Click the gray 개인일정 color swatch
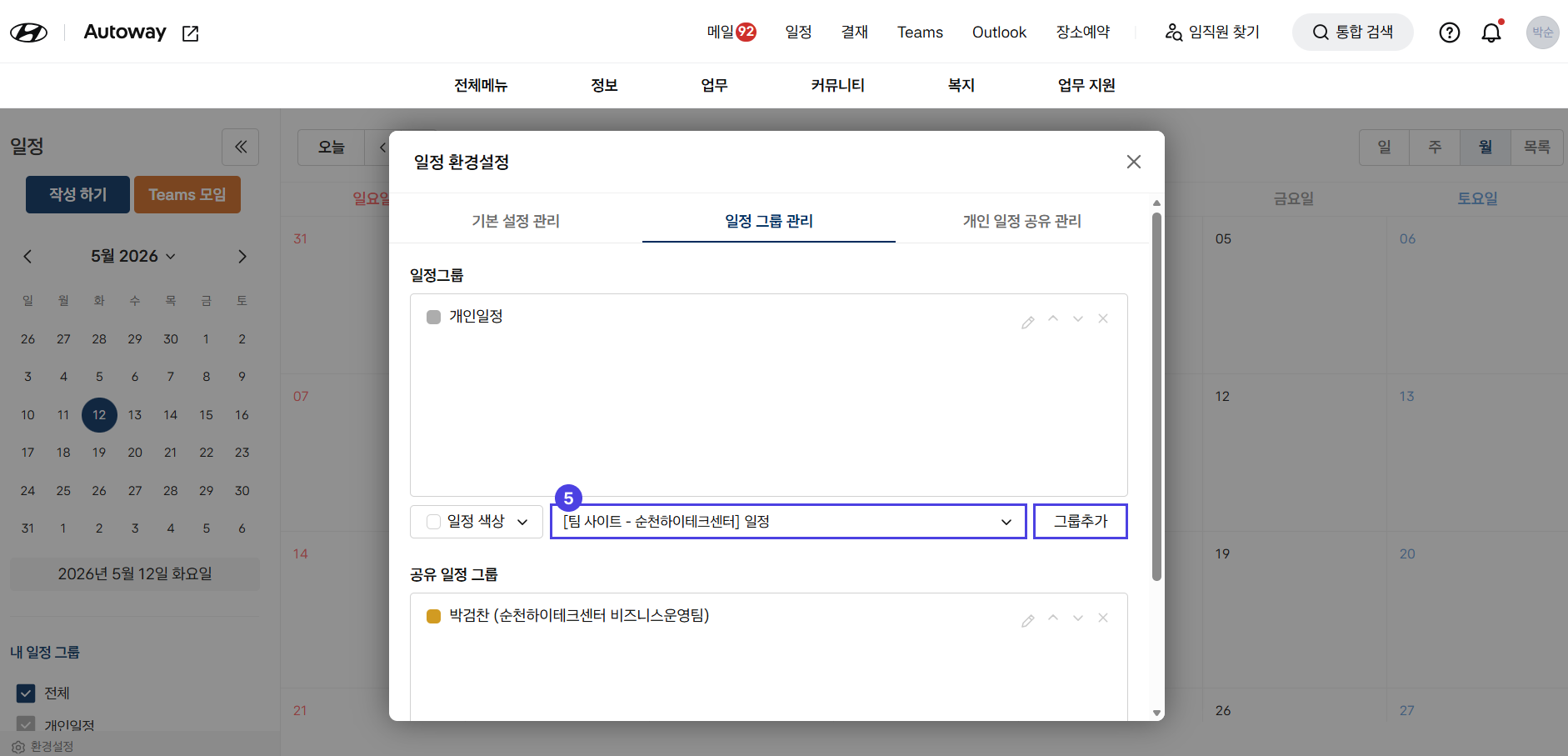The image size is (1568, 756). [433, 317]
